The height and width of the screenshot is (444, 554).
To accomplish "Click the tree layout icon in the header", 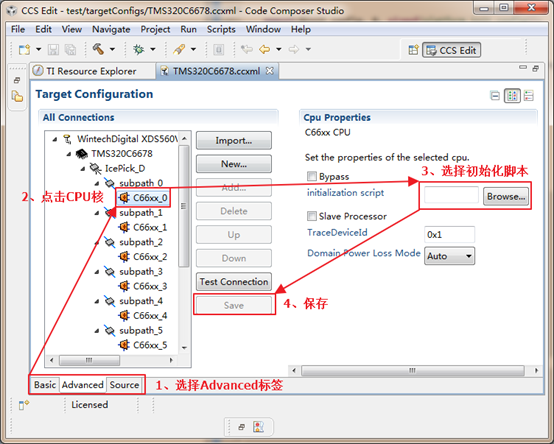I will [x=512, y=95].
